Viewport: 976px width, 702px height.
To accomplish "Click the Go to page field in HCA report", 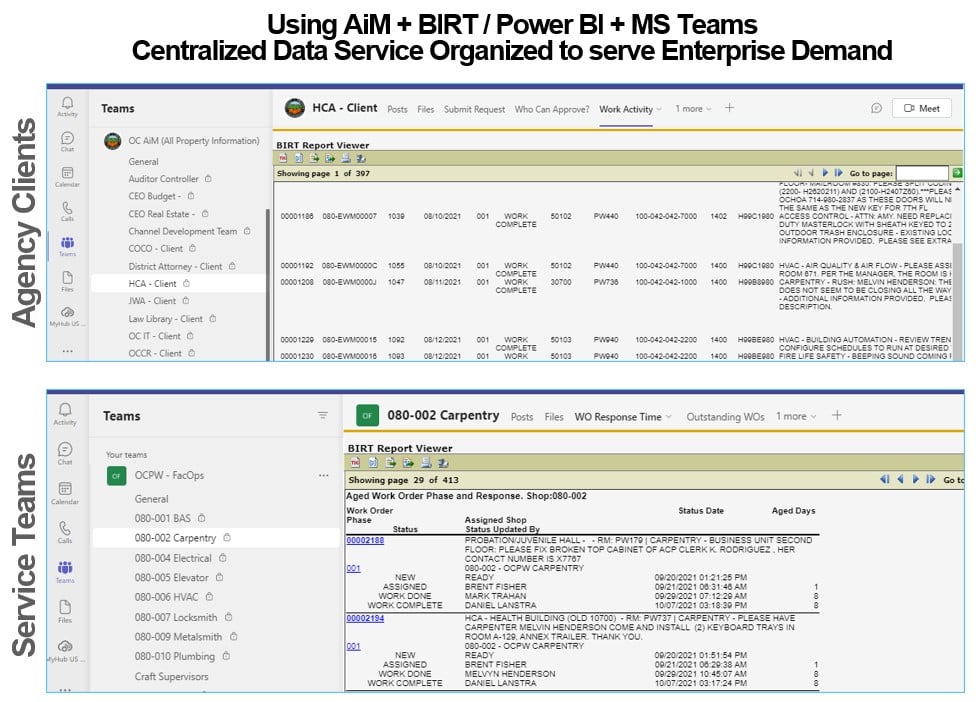I will (x=922, y=173).
